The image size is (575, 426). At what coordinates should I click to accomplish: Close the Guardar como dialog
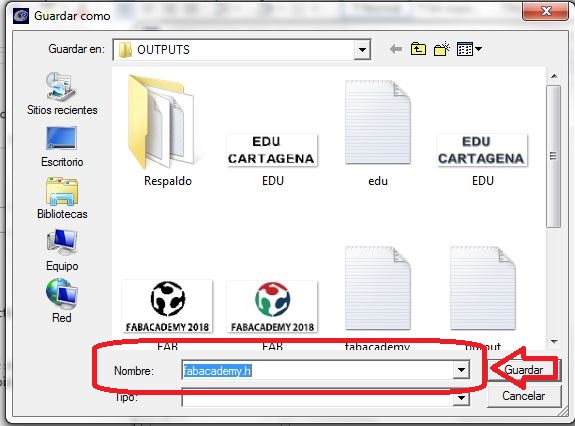click(546, 11)
